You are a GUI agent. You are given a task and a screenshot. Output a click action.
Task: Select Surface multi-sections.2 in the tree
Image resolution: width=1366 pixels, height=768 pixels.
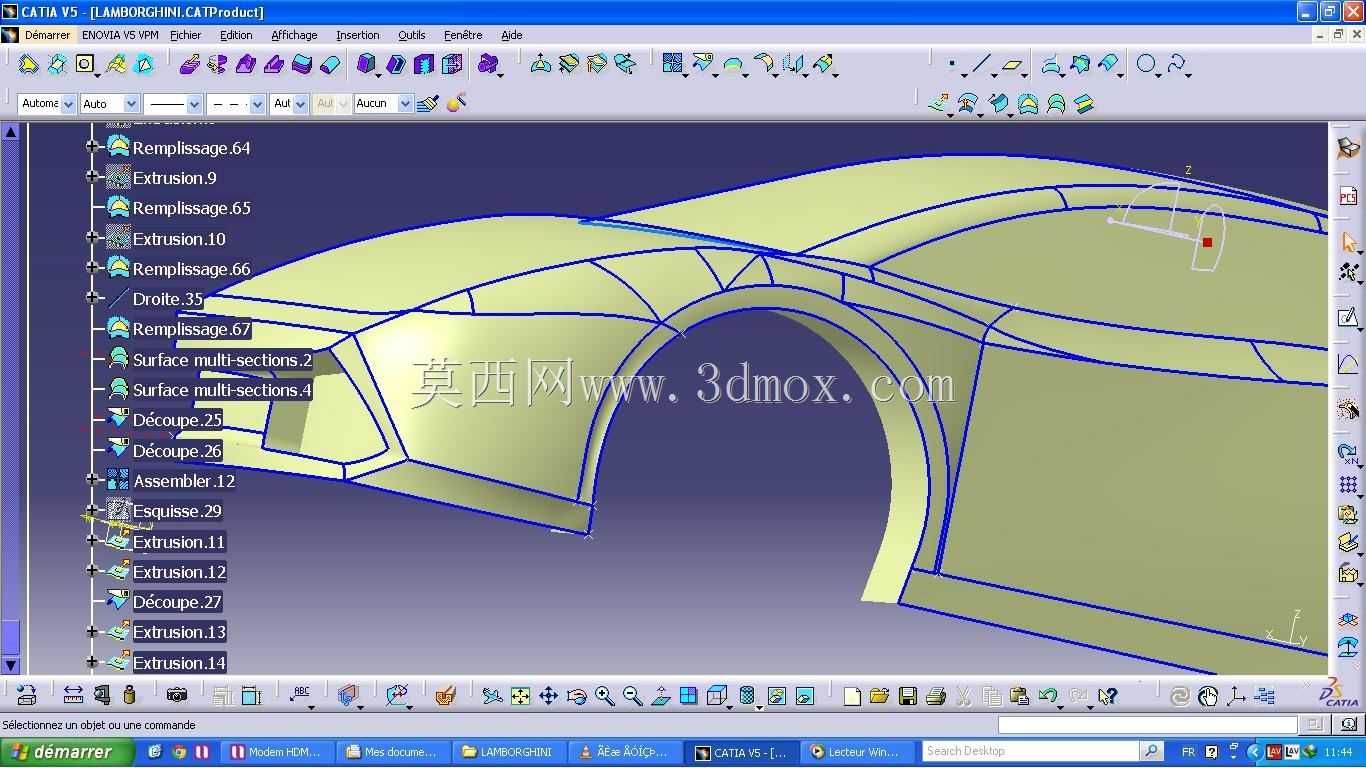[222, 360]
